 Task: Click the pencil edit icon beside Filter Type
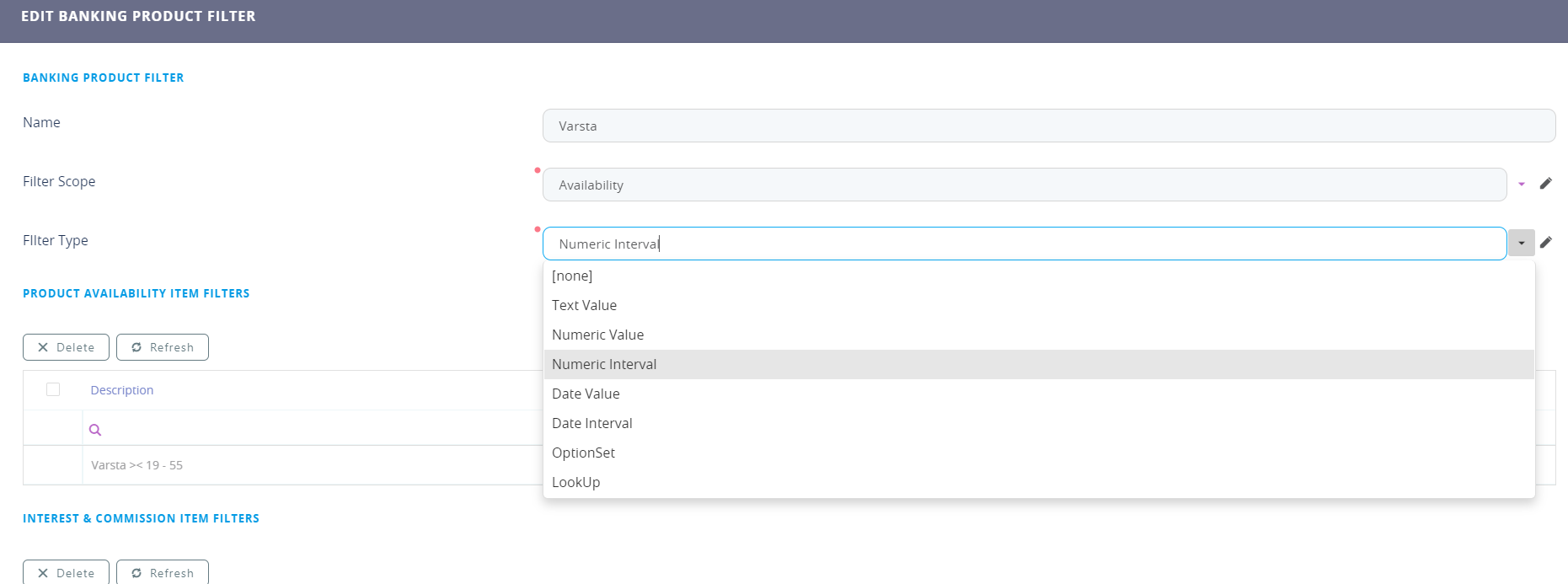click(1545, 243)
